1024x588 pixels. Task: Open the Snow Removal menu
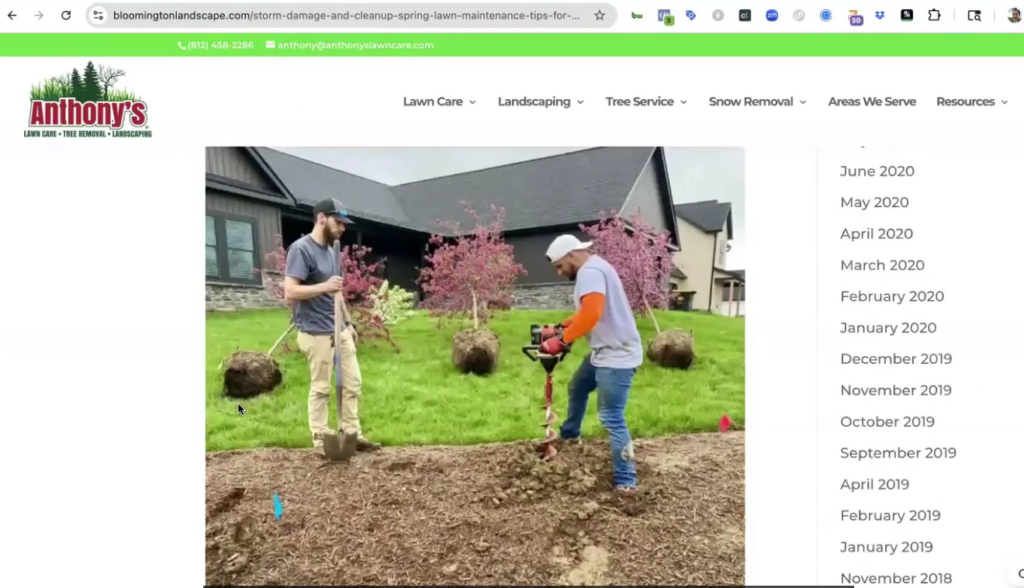point(757,102)
